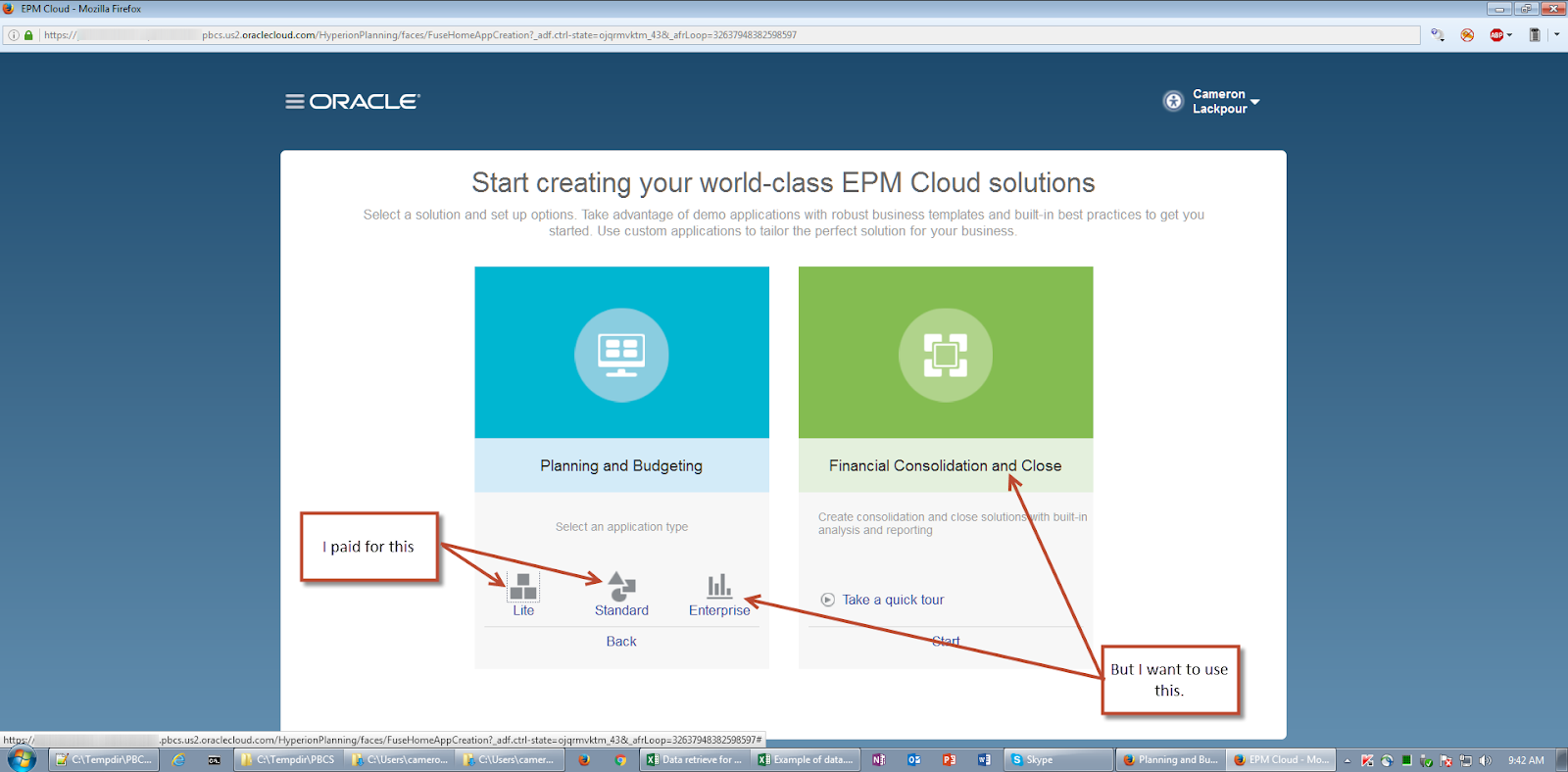Switch to Planning and Bu... Firefox taskbar window
1568x772 pixels.
coord(1171,759)
